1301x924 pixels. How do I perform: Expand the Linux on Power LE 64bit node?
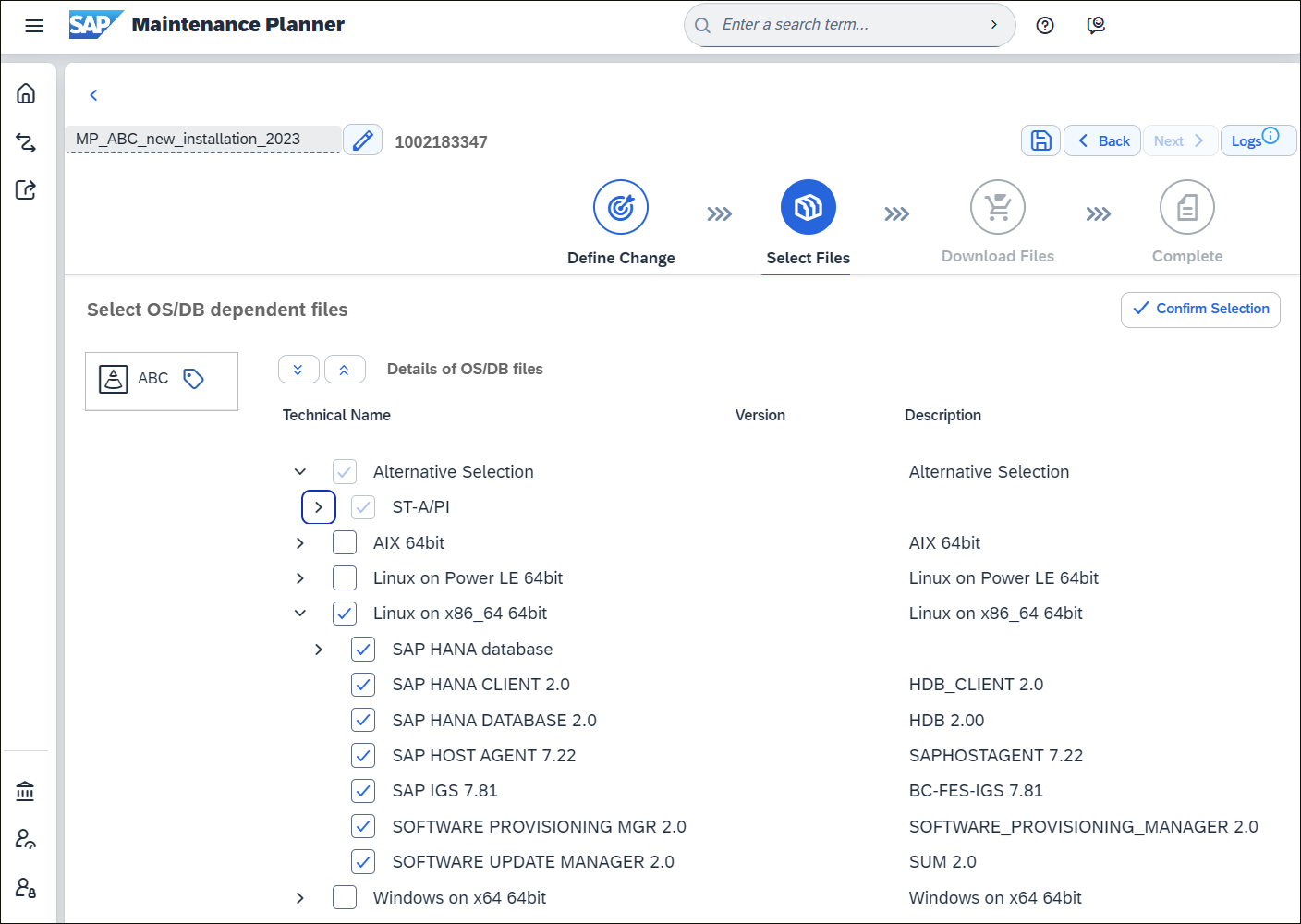point(300,578)
